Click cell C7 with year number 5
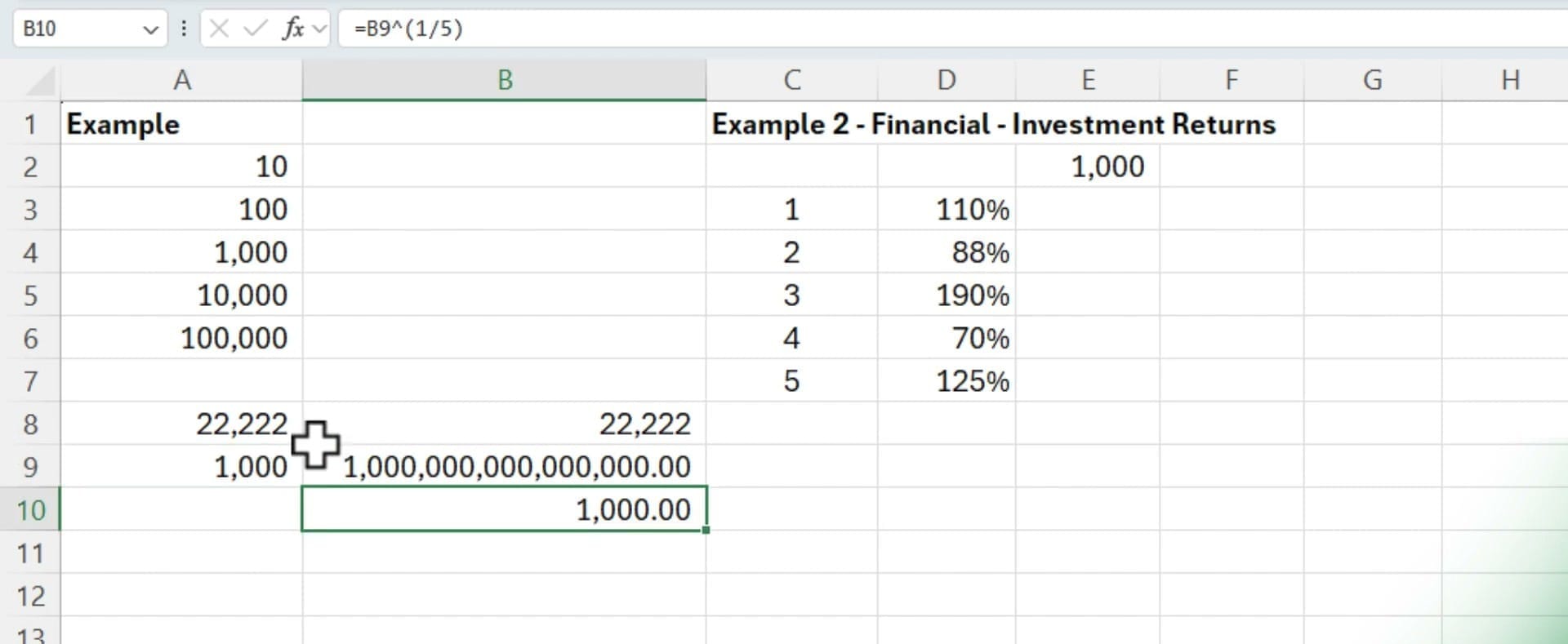1568x644 pixels. (792, 381)
